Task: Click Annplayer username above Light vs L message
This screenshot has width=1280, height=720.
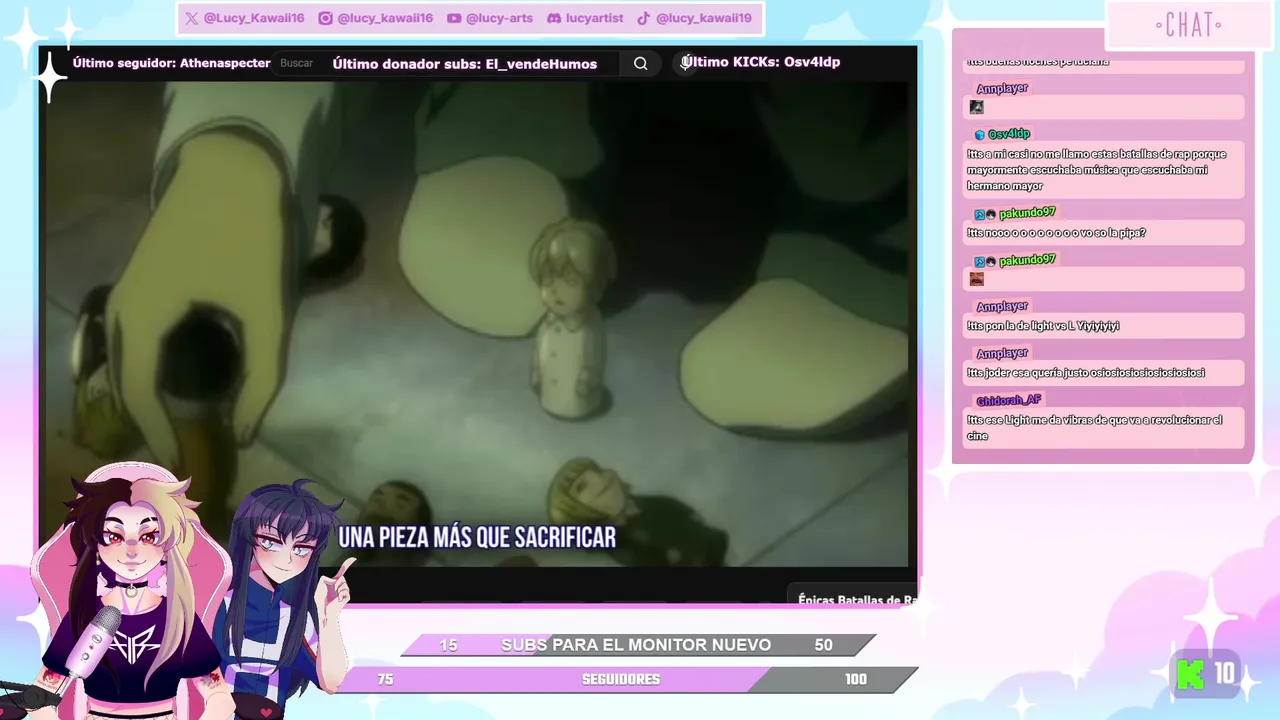Action: pos(1002,306)
